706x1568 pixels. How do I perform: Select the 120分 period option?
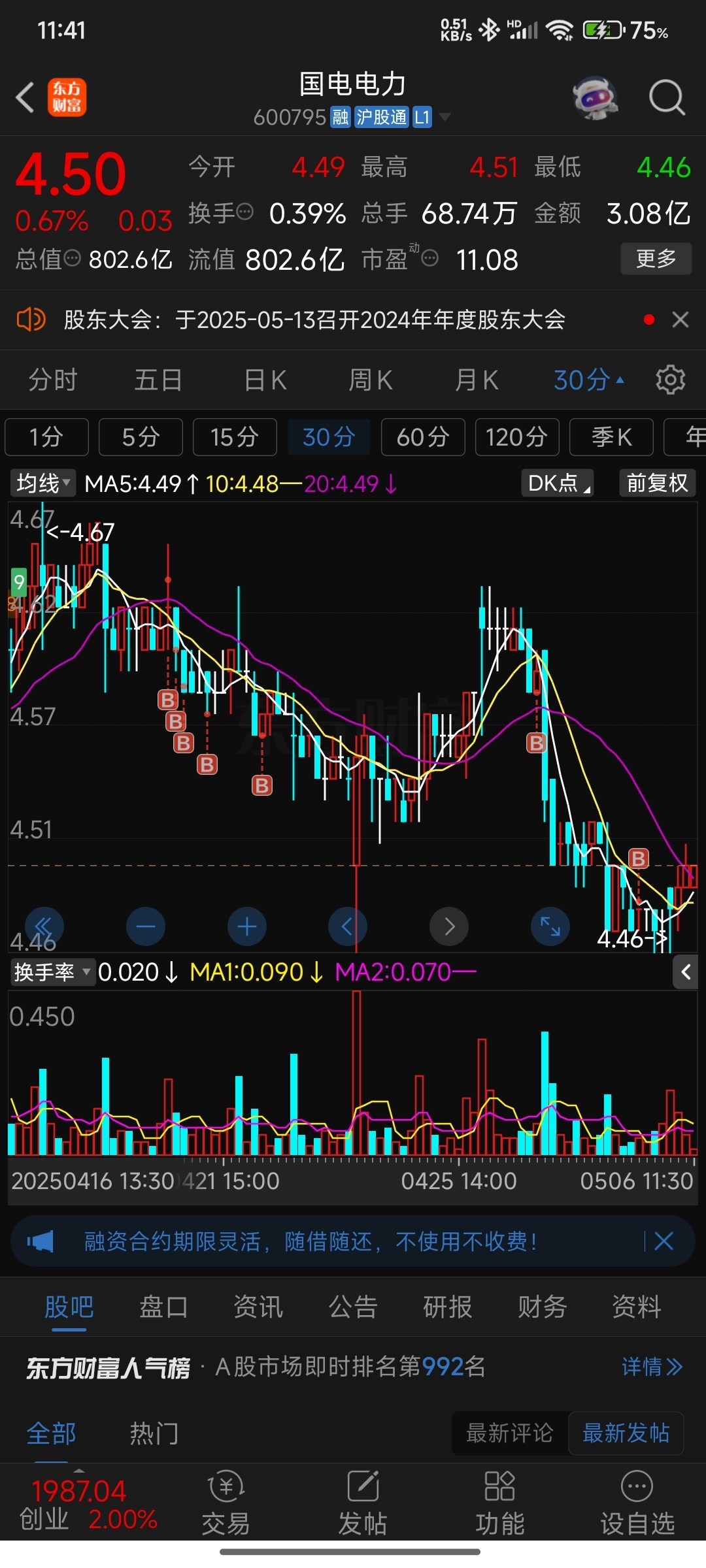[x=517, y=437]
